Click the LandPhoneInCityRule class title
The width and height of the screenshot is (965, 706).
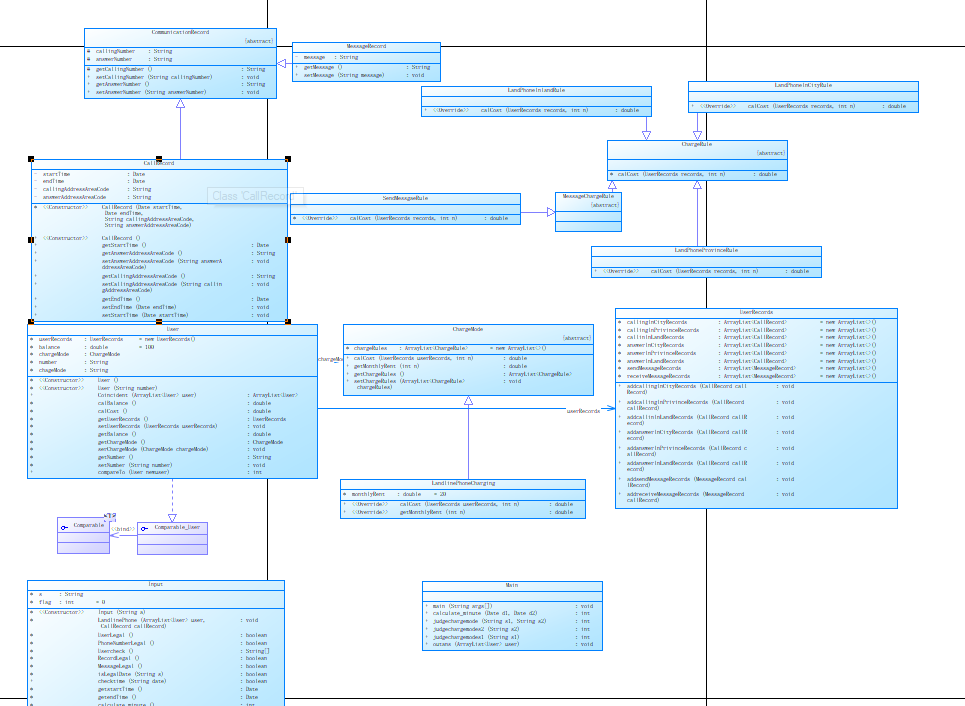(x=803, y=86)
